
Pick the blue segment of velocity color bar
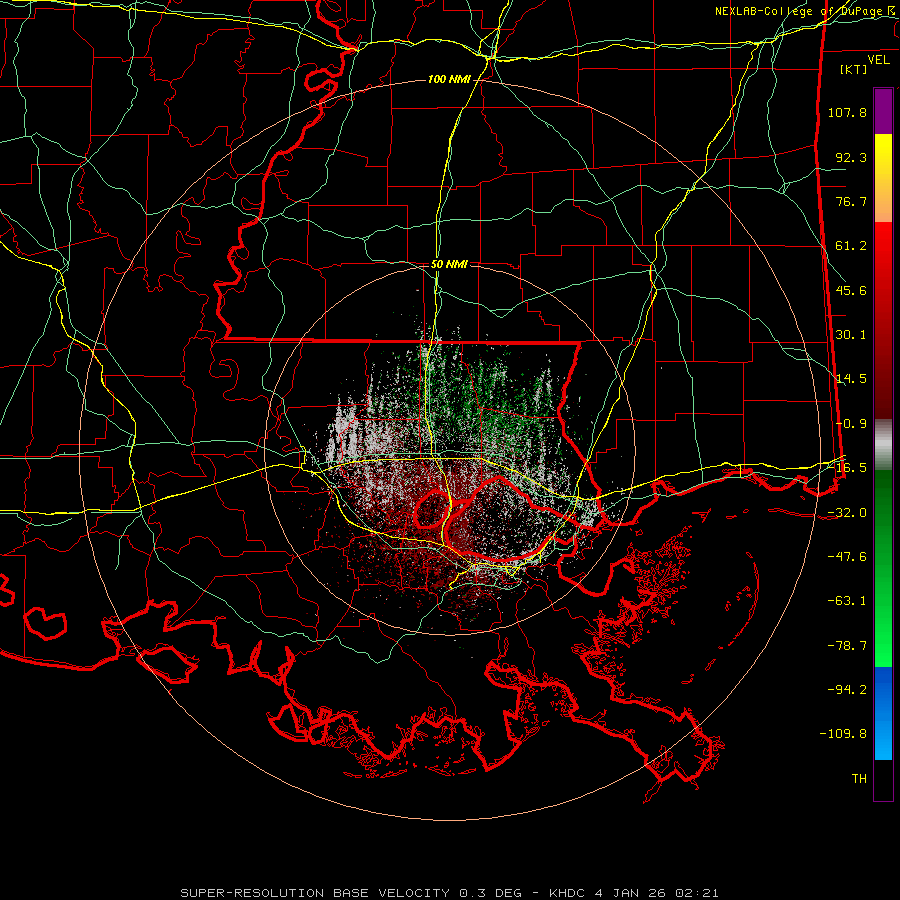pyautogui.click(x=883, y=713)
